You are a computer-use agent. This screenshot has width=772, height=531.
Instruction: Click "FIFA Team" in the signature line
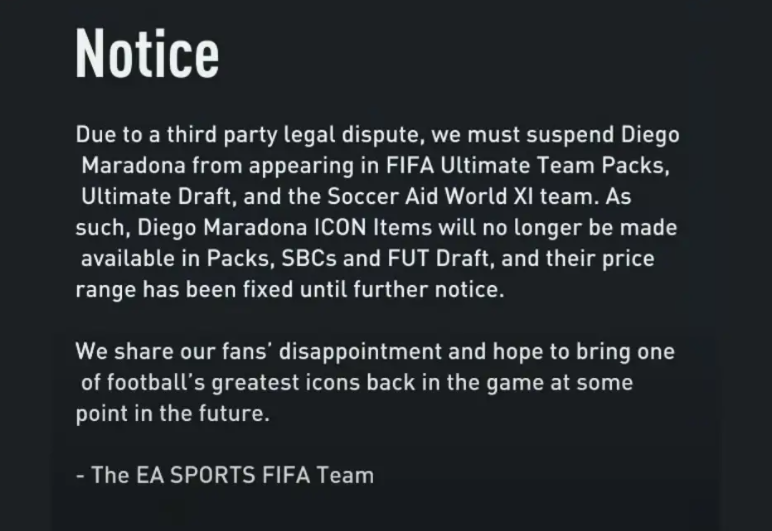[x=321, y=476]
